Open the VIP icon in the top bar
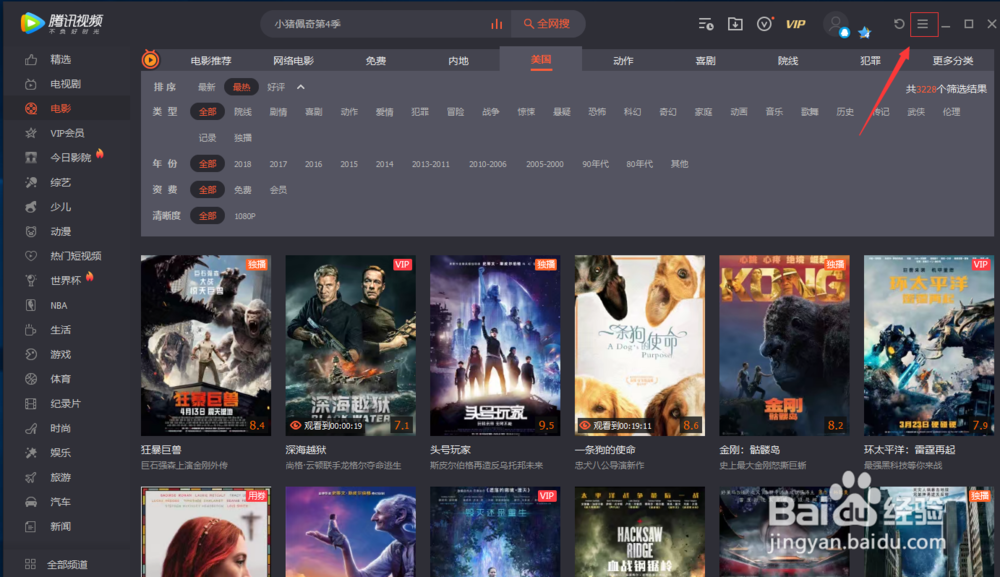The height and width of the screenshot is (577, 1000). (795, 24)
